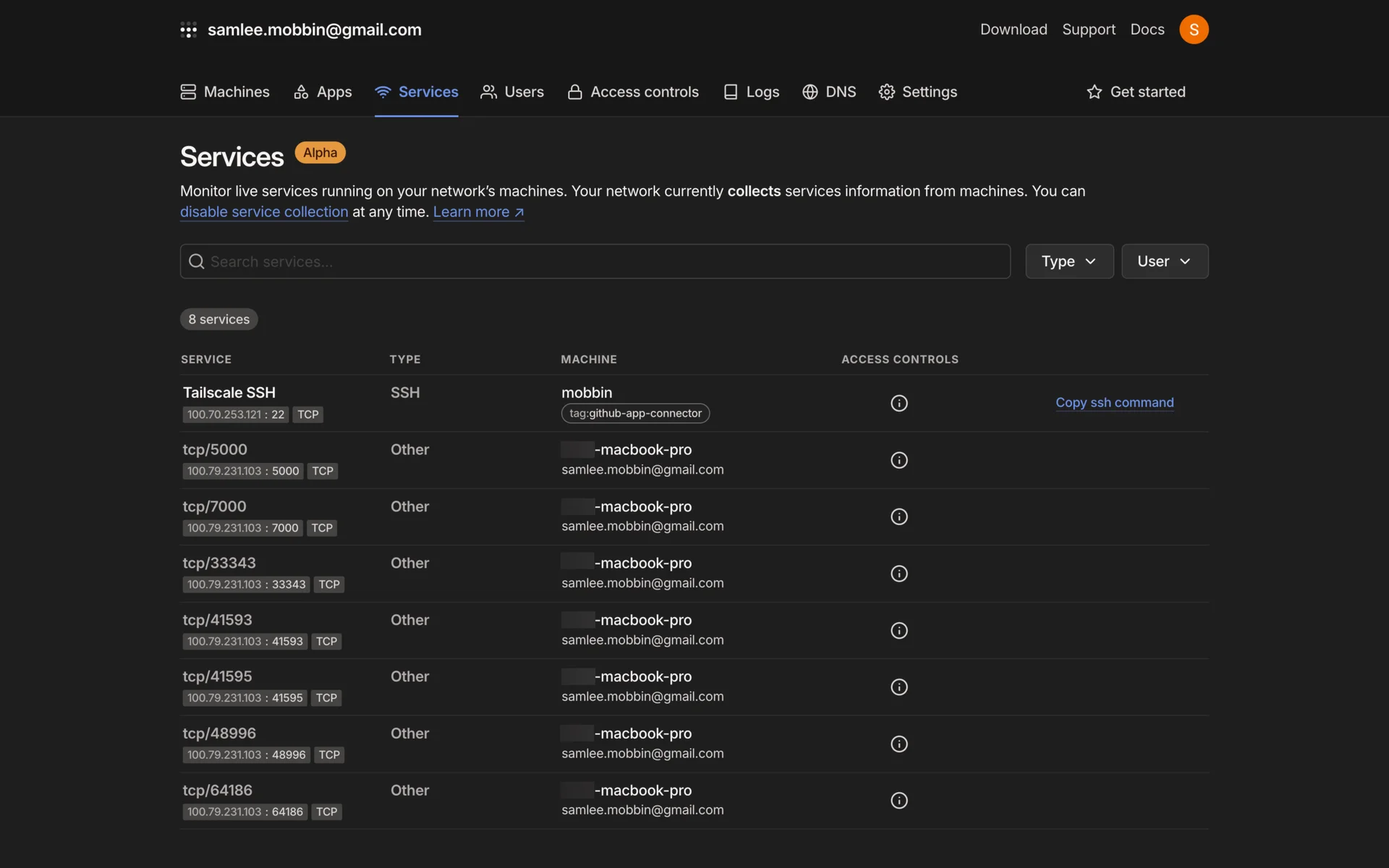Expand the User filter dropdown
Viewport: 1389px width, 868px height.
[1164, 261]
